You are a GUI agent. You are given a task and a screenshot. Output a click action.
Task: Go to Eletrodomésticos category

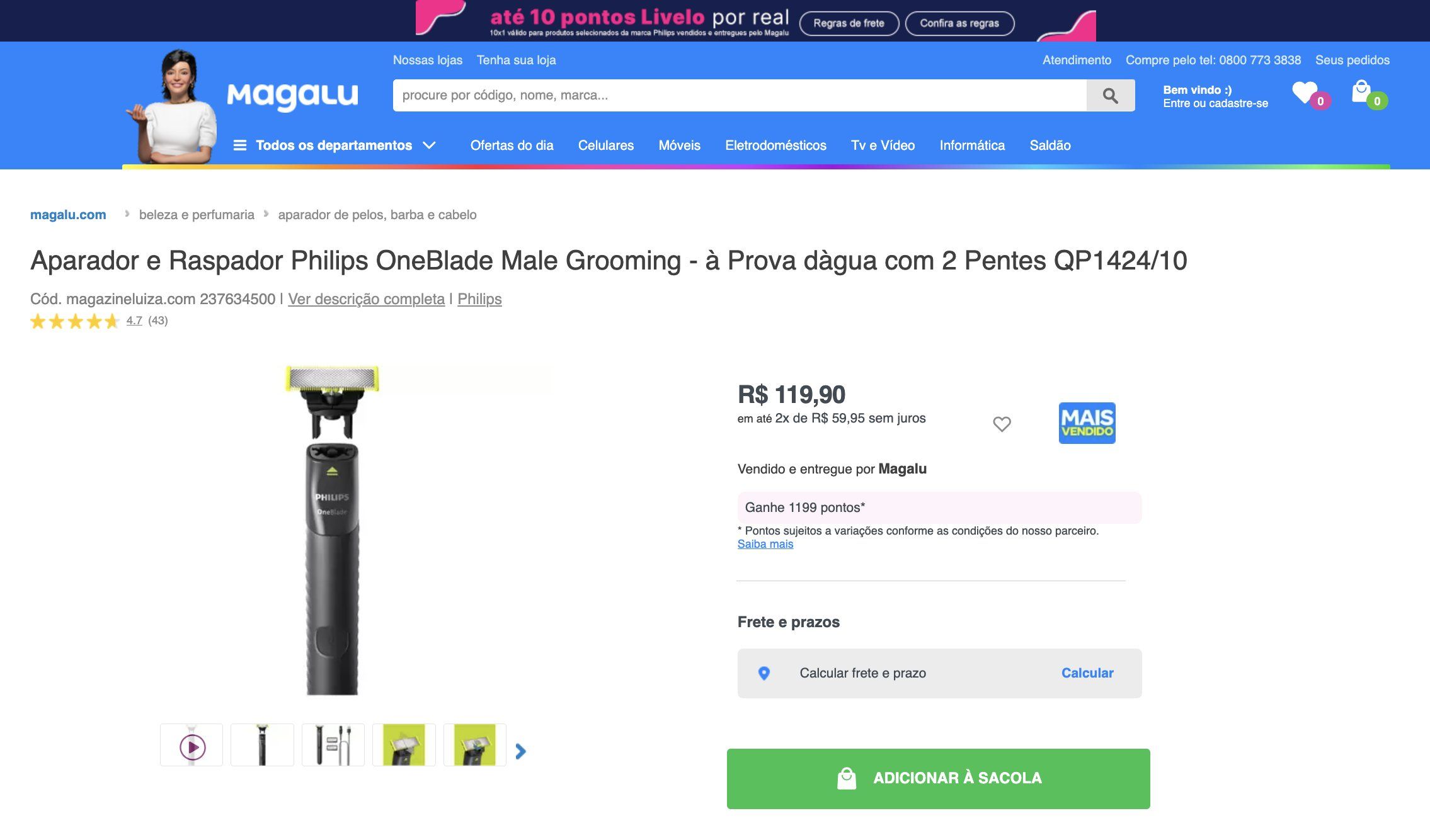775,145
